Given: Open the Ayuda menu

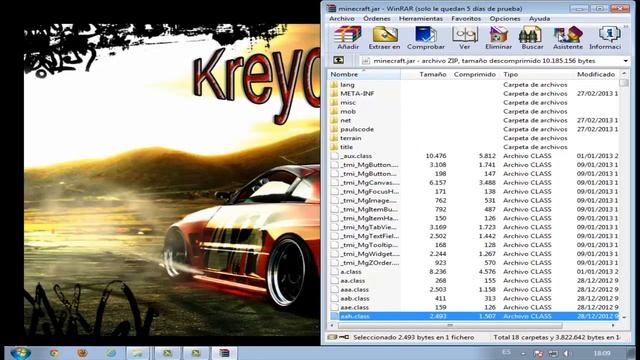Looking at the screenshot, I should pyautogui.click(x=540, y=19).
